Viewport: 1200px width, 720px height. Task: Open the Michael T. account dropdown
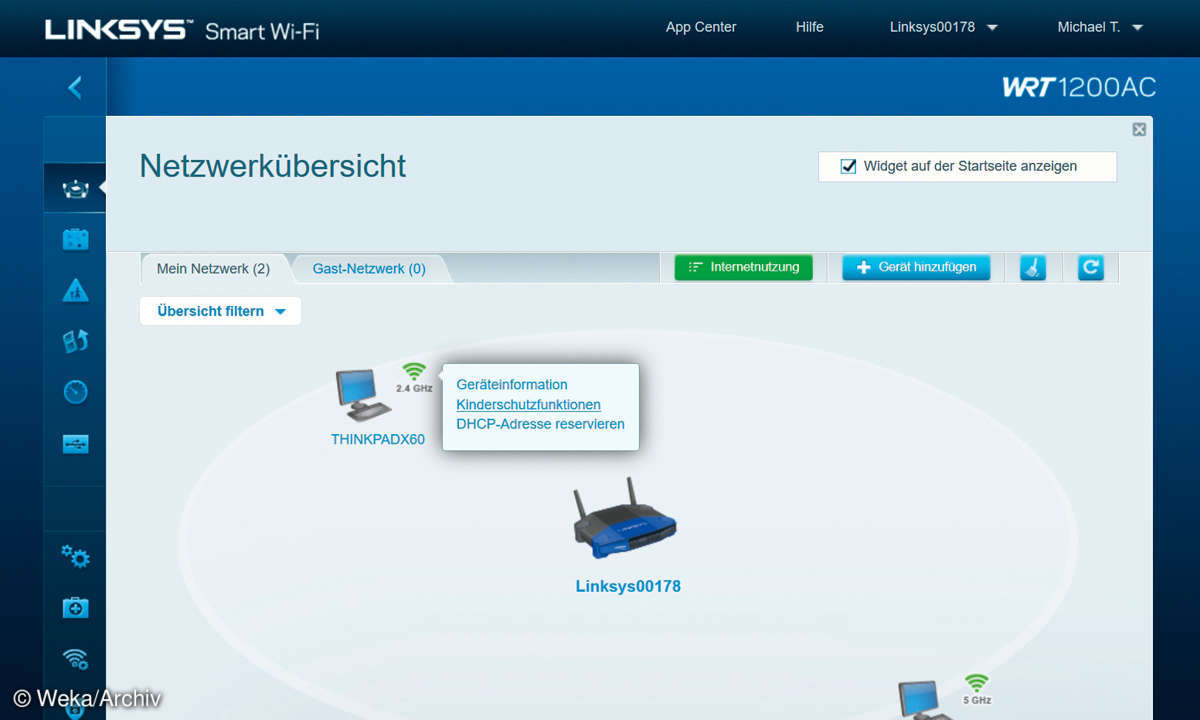[x=1099, y=27]
